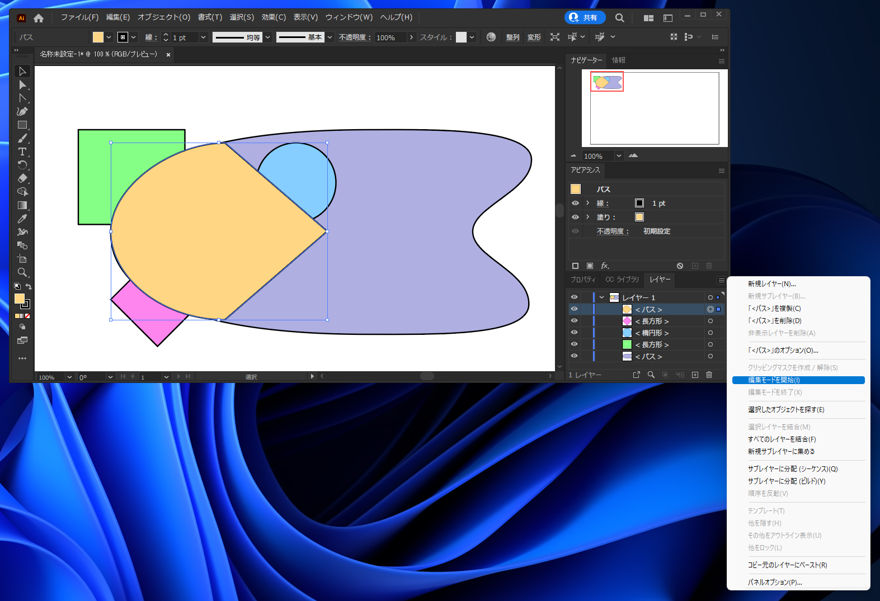Click the 共有 share button
Image resolution: width=880 pixels, height=601 pixels.
point(585,18)
